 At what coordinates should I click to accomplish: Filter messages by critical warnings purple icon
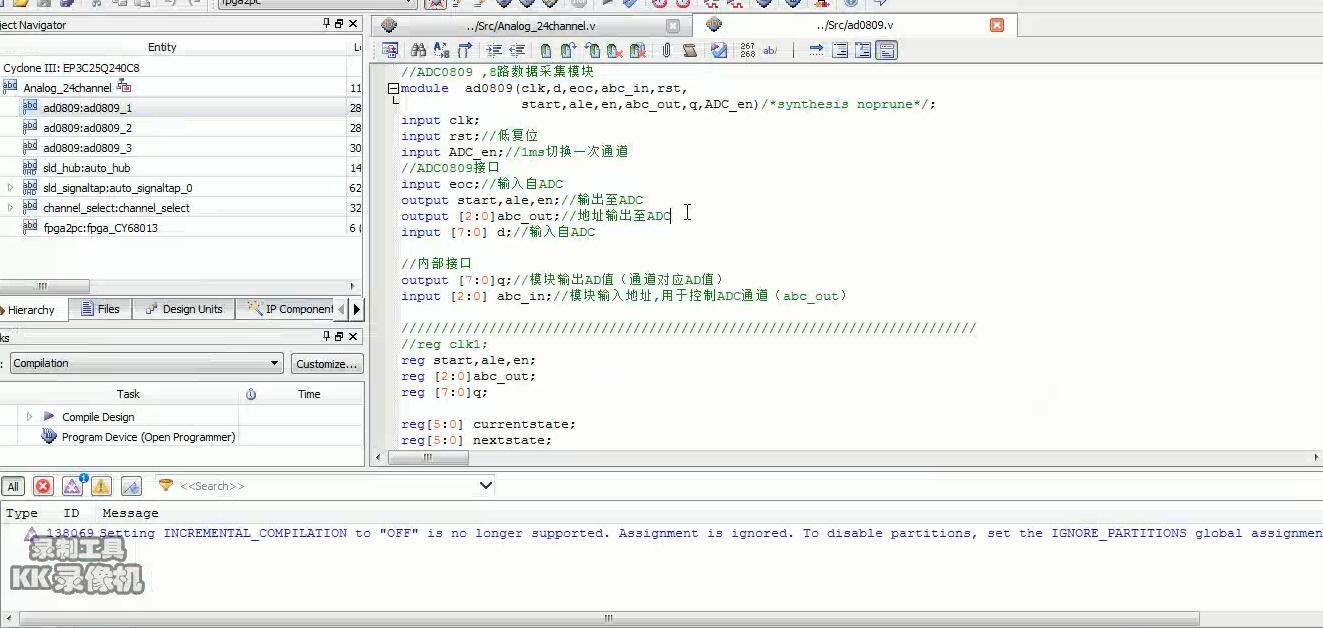coord(72,486)
